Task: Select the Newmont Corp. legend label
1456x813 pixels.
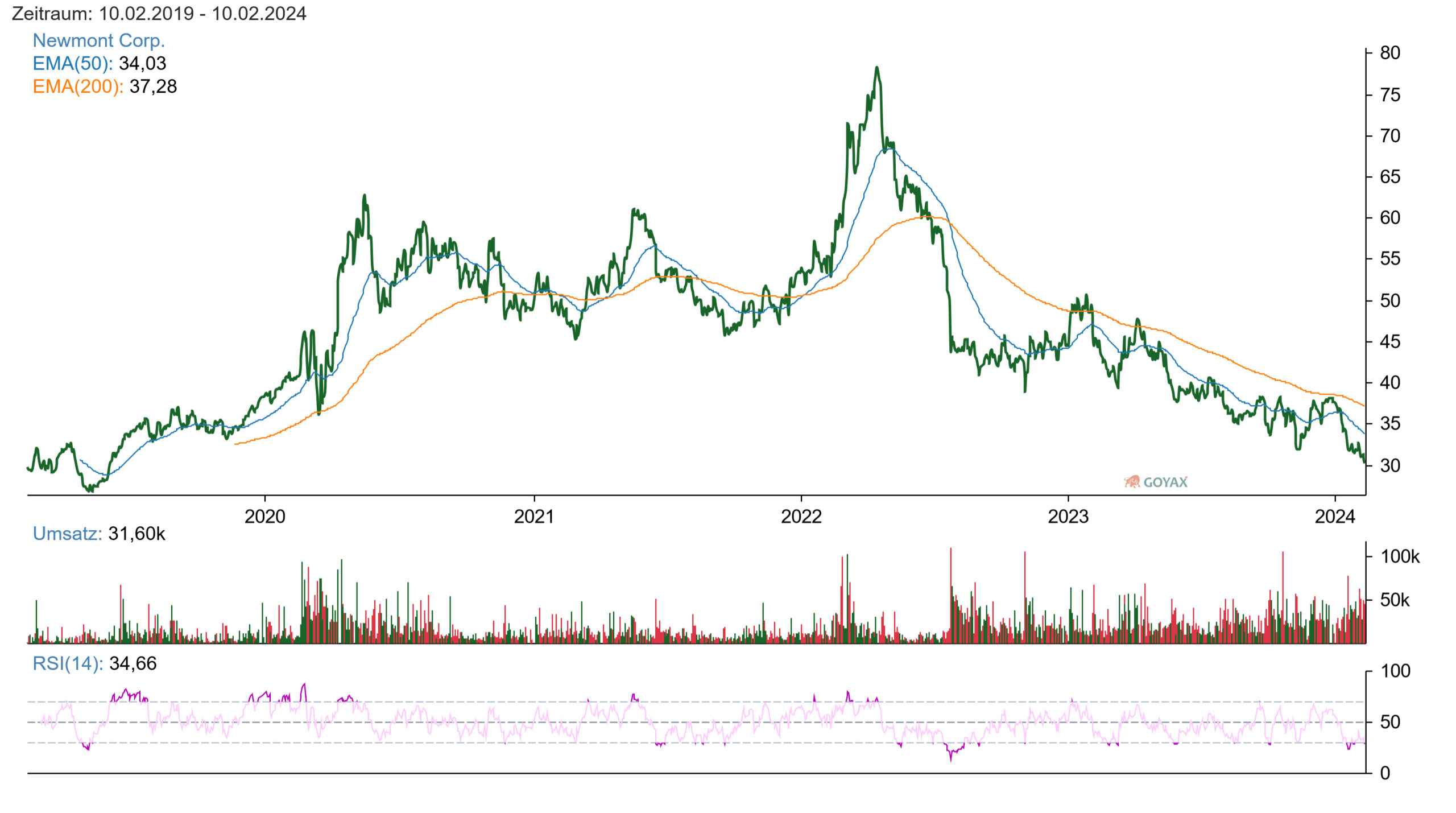Action: [98, 40]
